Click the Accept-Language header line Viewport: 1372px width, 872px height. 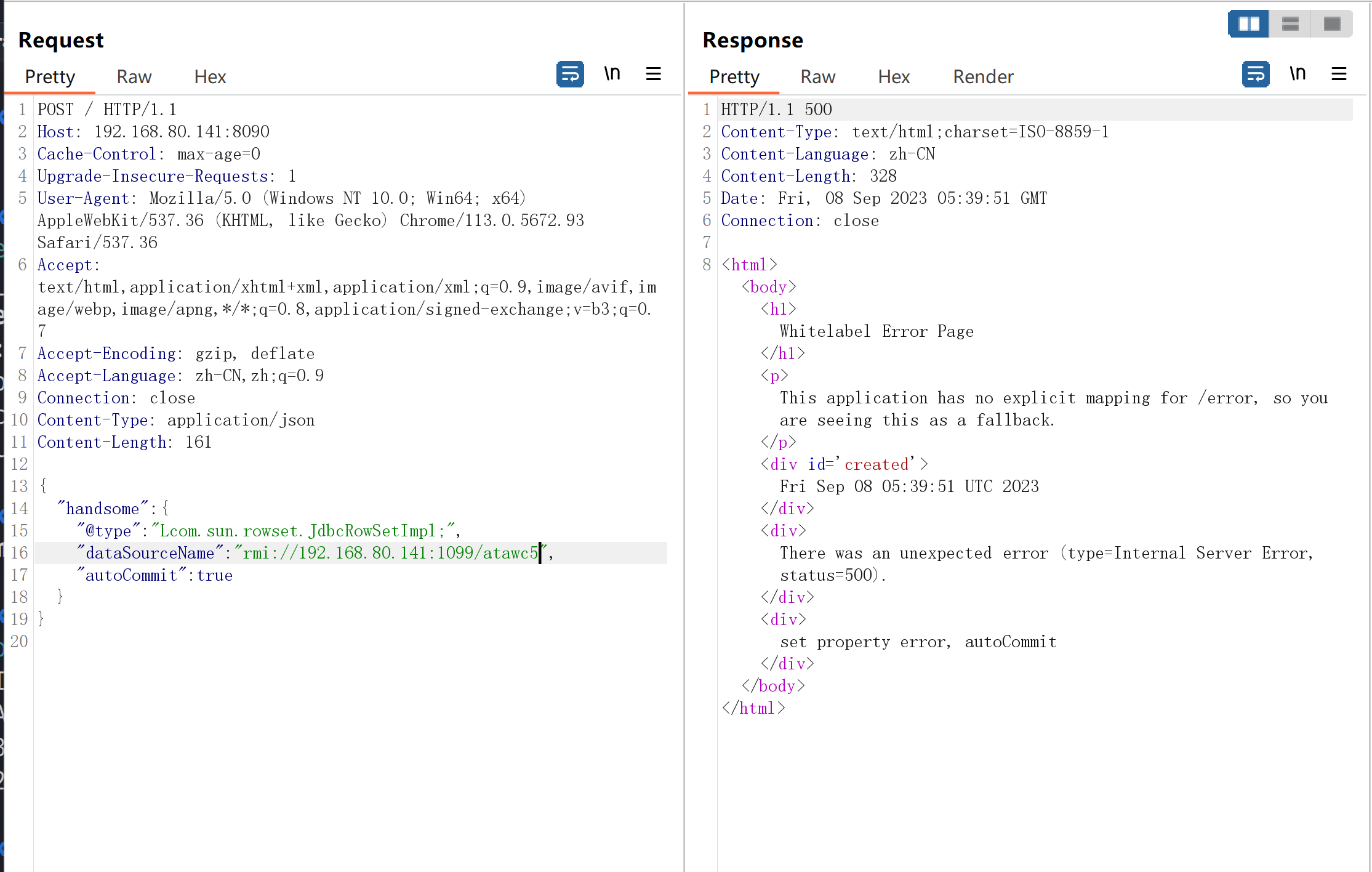180,376
